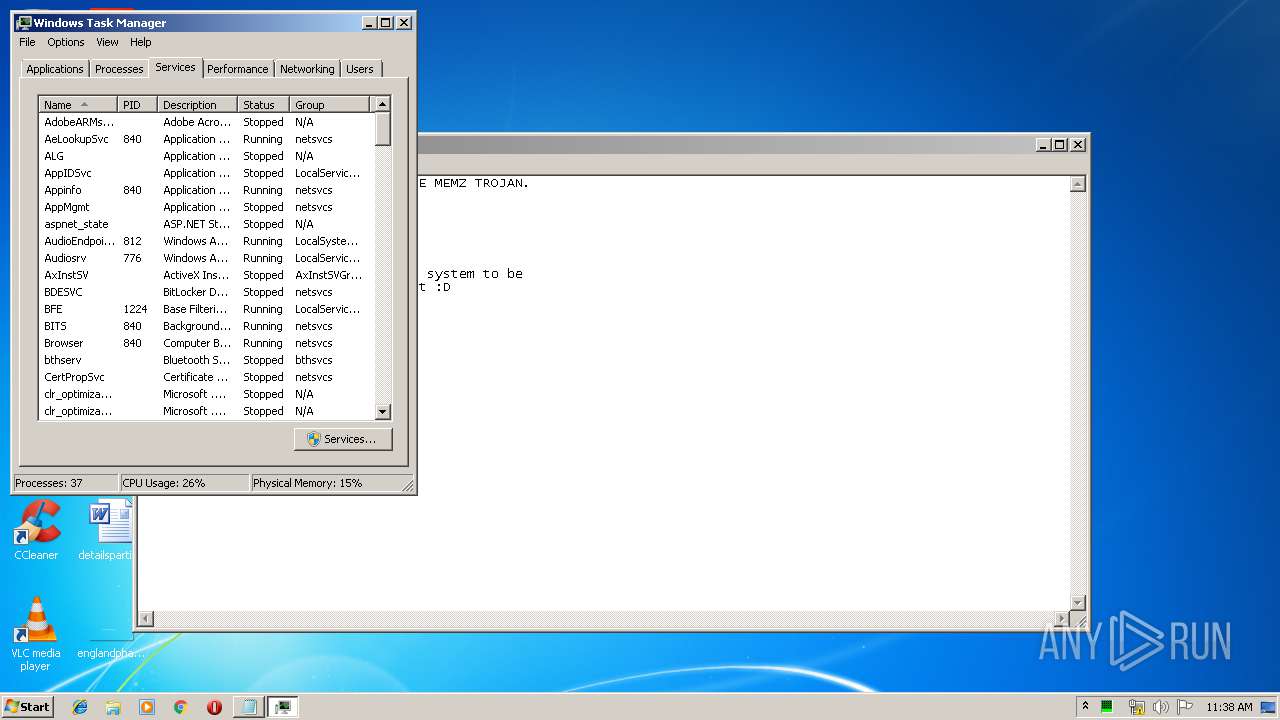The width and height of the screenshot is (1280, 720).
Task: Select the CCleaner desktop shortcut
Action: pos(36,531)
